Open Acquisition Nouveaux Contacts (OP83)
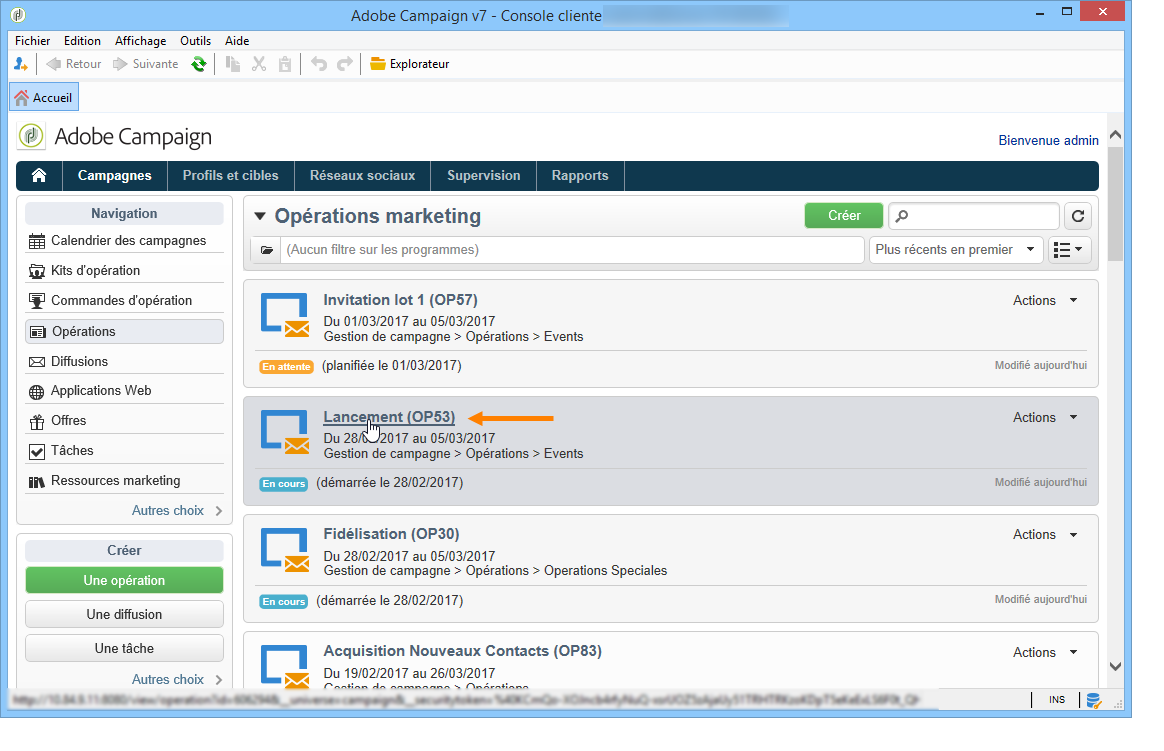Viewport: 1164px width, 751px height. coord(462,651)
